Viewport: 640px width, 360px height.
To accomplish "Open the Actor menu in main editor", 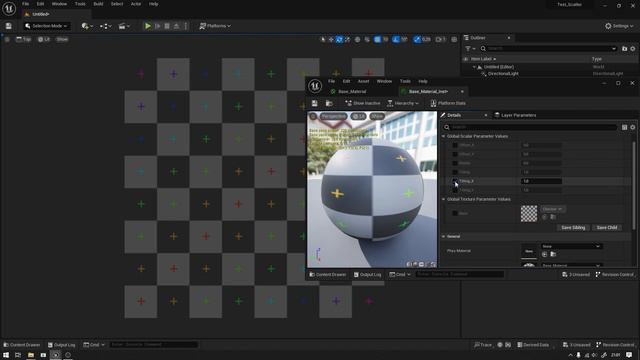I will (x=136, y=4).
